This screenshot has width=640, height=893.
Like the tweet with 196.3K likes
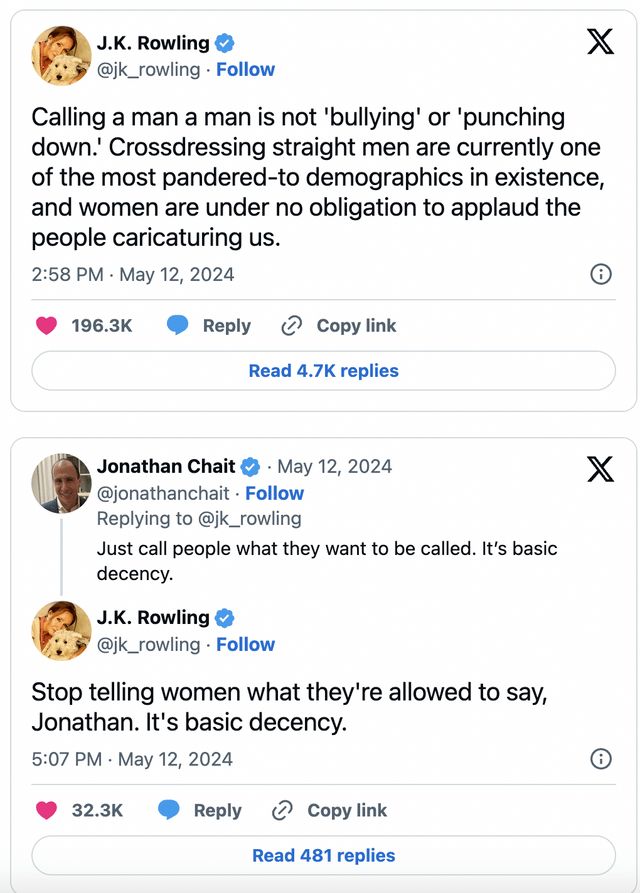pyautogui.click(x=46, y=325)
